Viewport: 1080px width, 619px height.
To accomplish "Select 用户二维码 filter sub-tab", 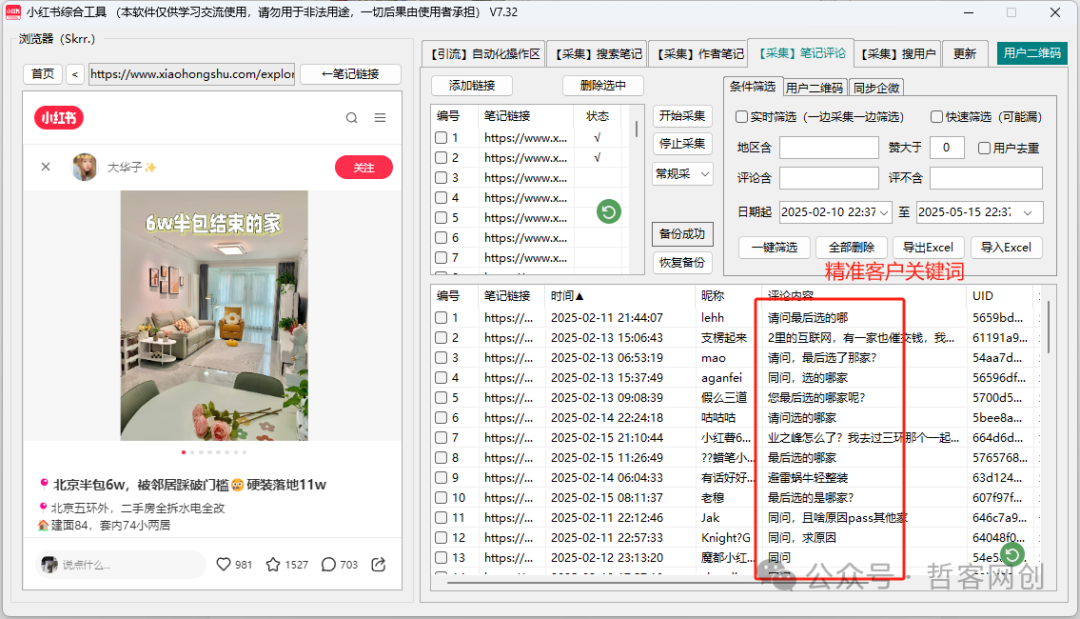I will click(x=814, y=87).
